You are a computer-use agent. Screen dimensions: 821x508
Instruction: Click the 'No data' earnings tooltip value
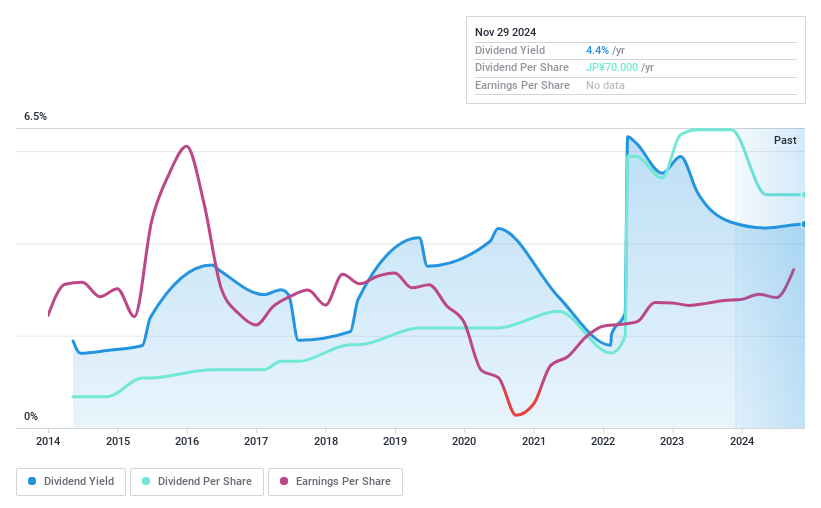point(606,86)
